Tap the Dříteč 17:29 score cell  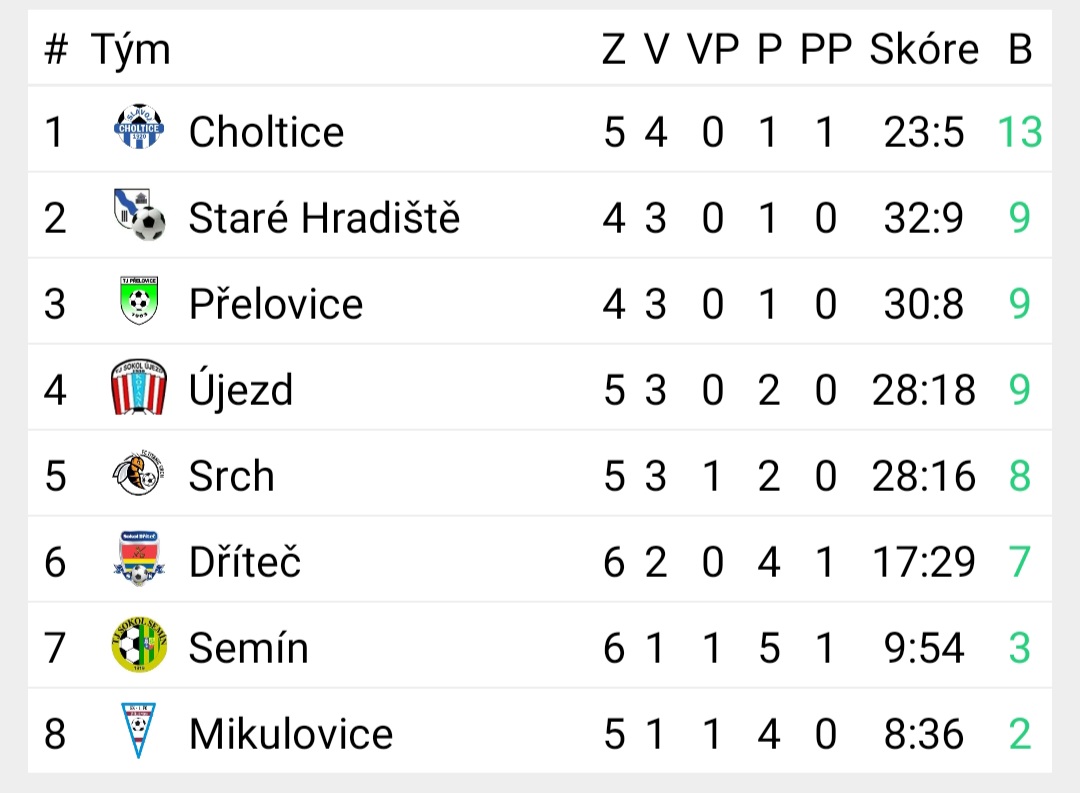tap(924, 562)
